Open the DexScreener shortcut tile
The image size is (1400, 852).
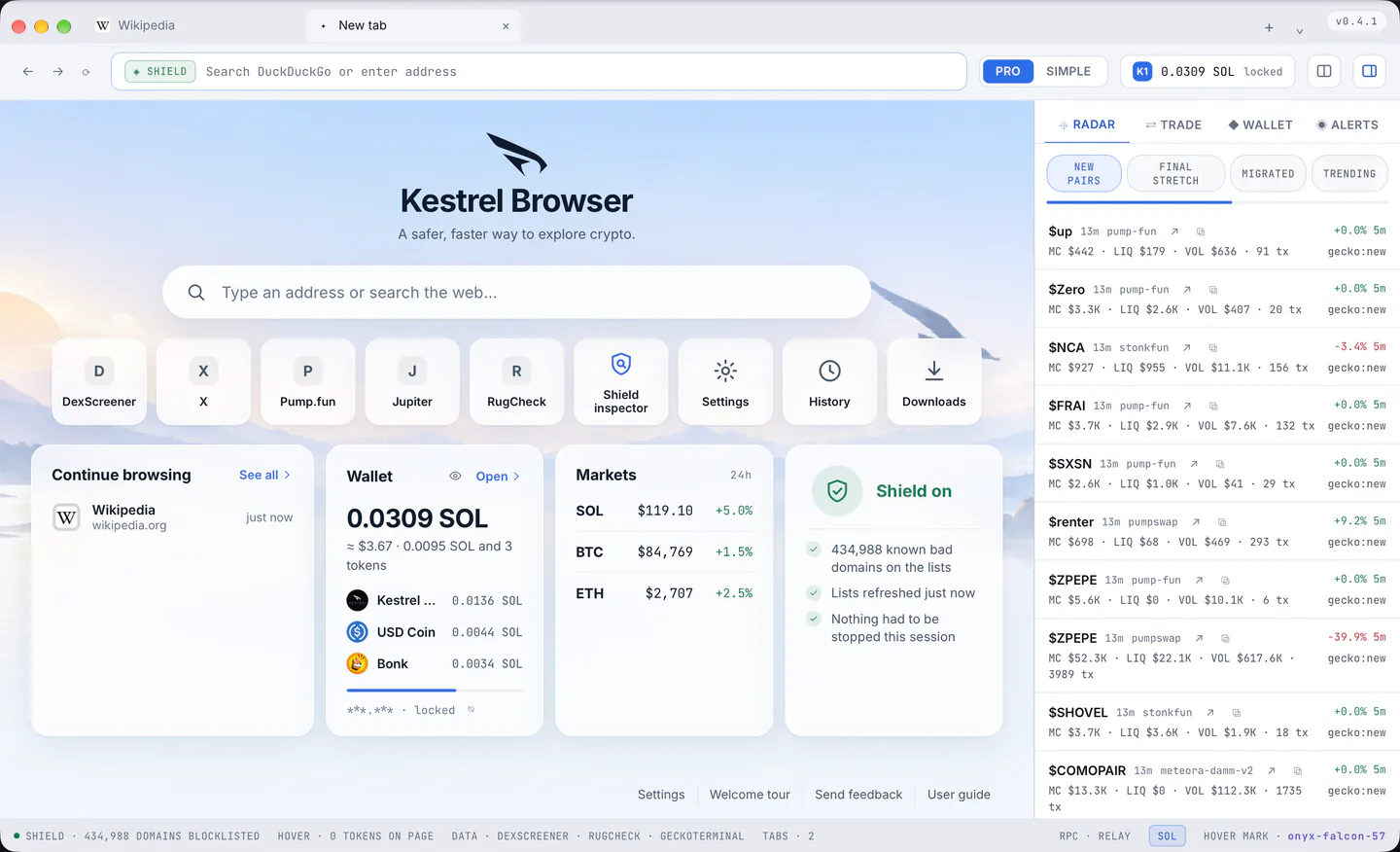(99, 381)
